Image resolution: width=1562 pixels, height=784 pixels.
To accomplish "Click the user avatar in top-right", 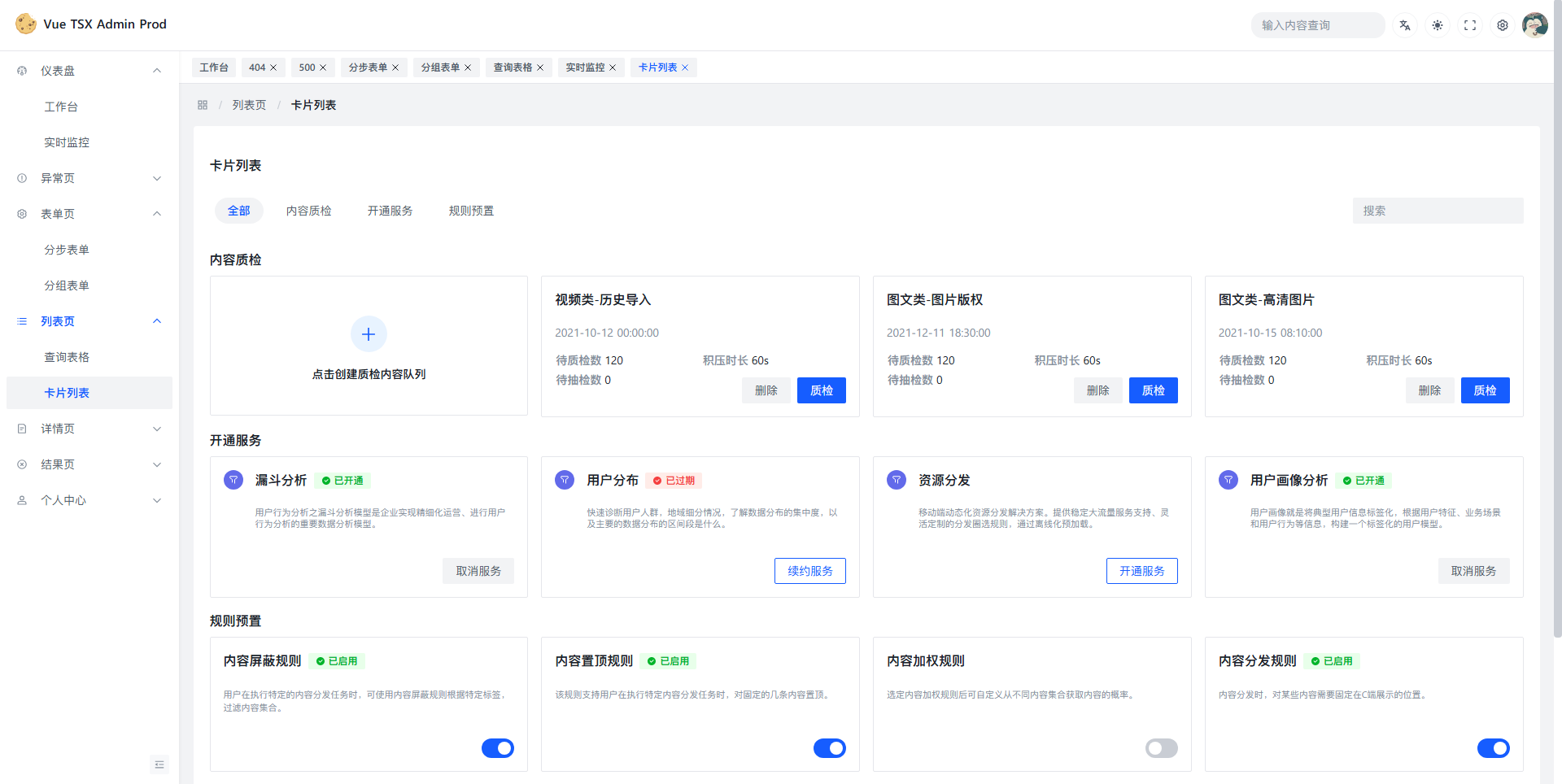I will 1534,25.
